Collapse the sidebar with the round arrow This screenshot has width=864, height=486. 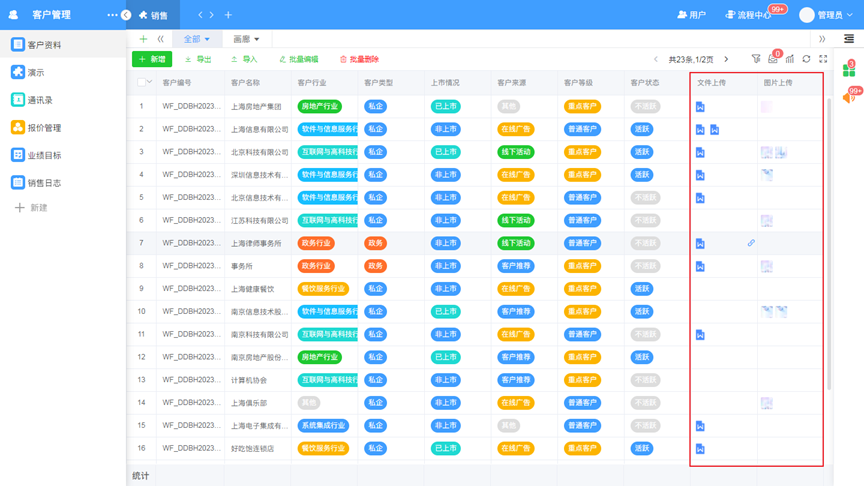pos(126,15)
